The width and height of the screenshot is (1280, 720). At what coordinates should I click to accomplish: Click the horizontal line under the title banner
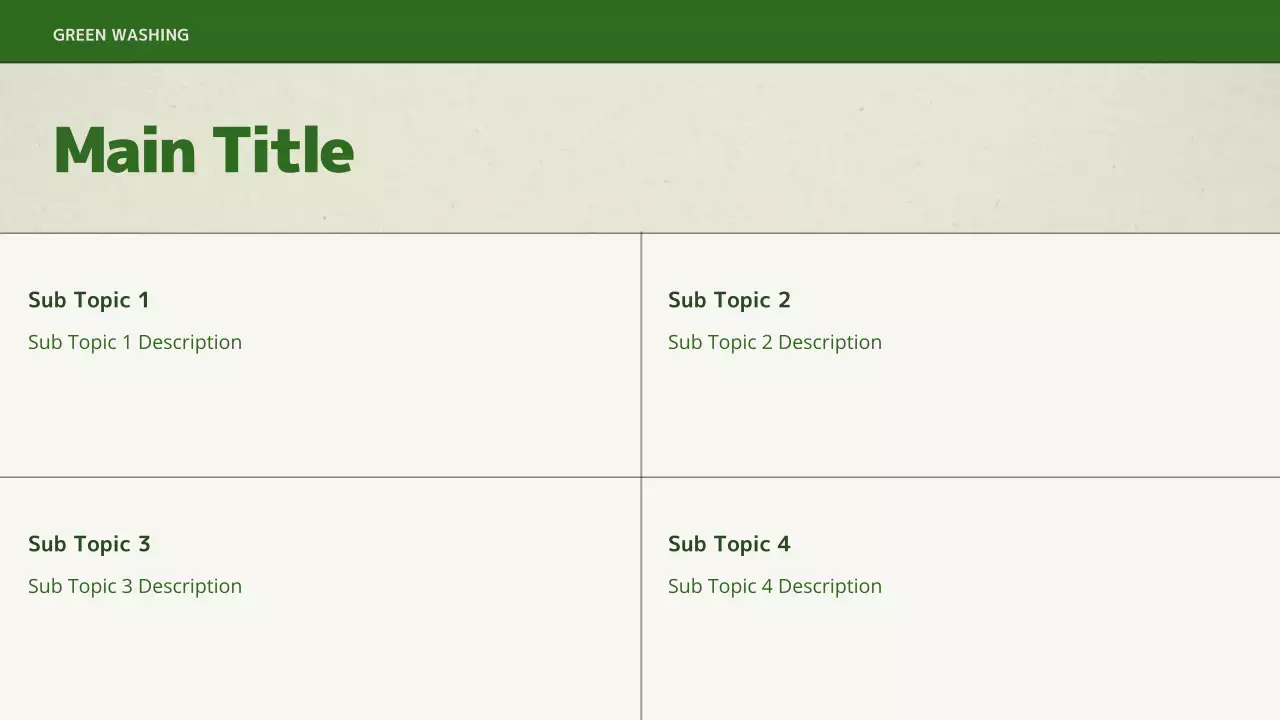coord(900,233)
